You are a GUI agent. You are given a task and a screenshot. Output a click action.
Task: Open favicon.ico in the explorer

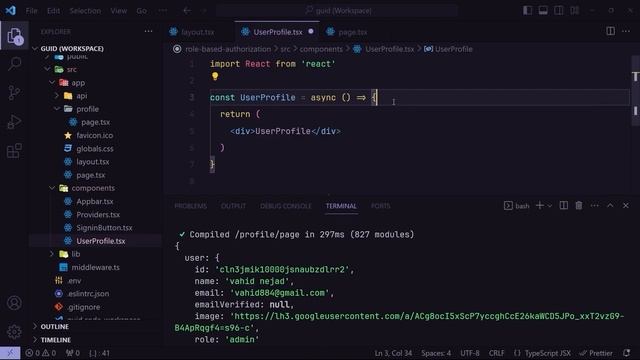(x=95, y=135)
